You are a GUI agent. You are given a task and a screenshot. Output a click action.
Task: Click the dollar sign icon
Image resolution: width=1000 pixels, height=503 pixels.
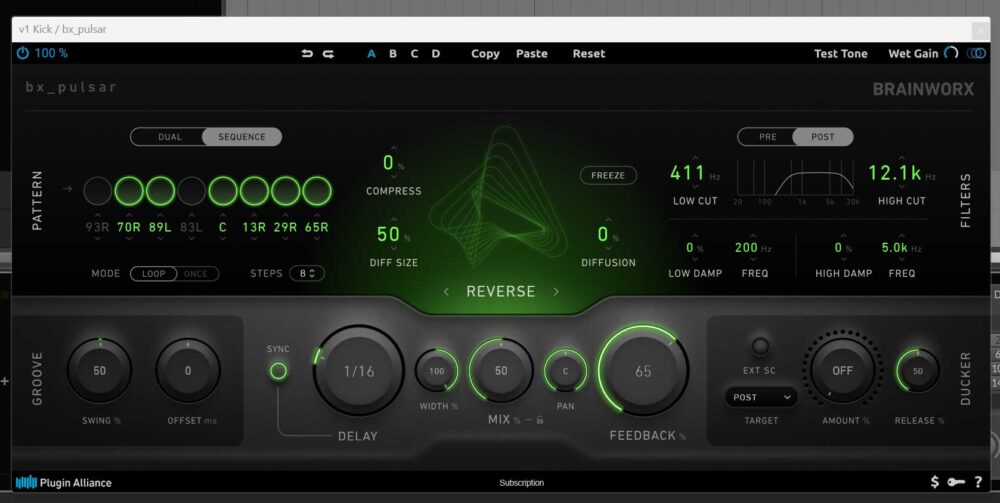click(x=934, y=482)
